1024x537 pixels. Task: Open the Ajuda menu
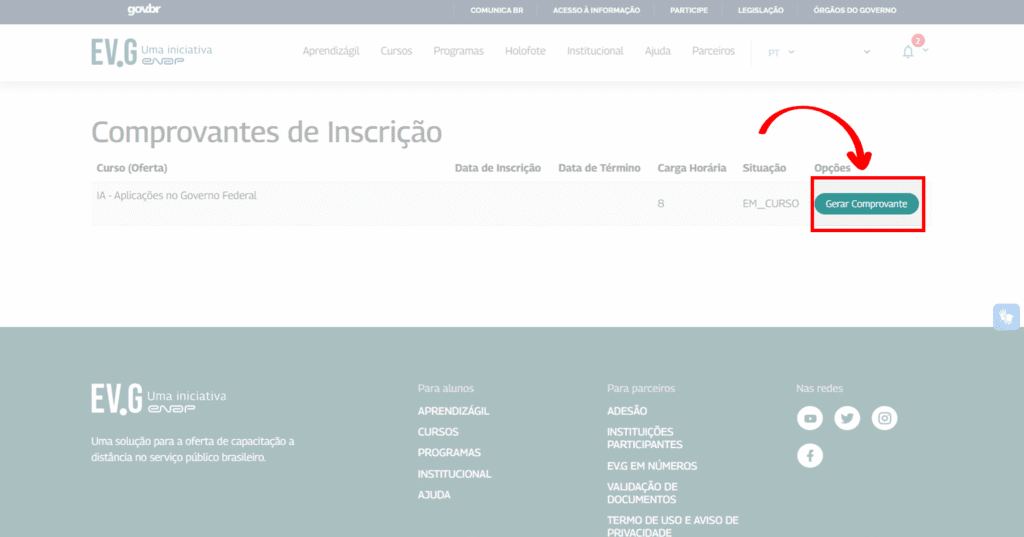(658, 51)
